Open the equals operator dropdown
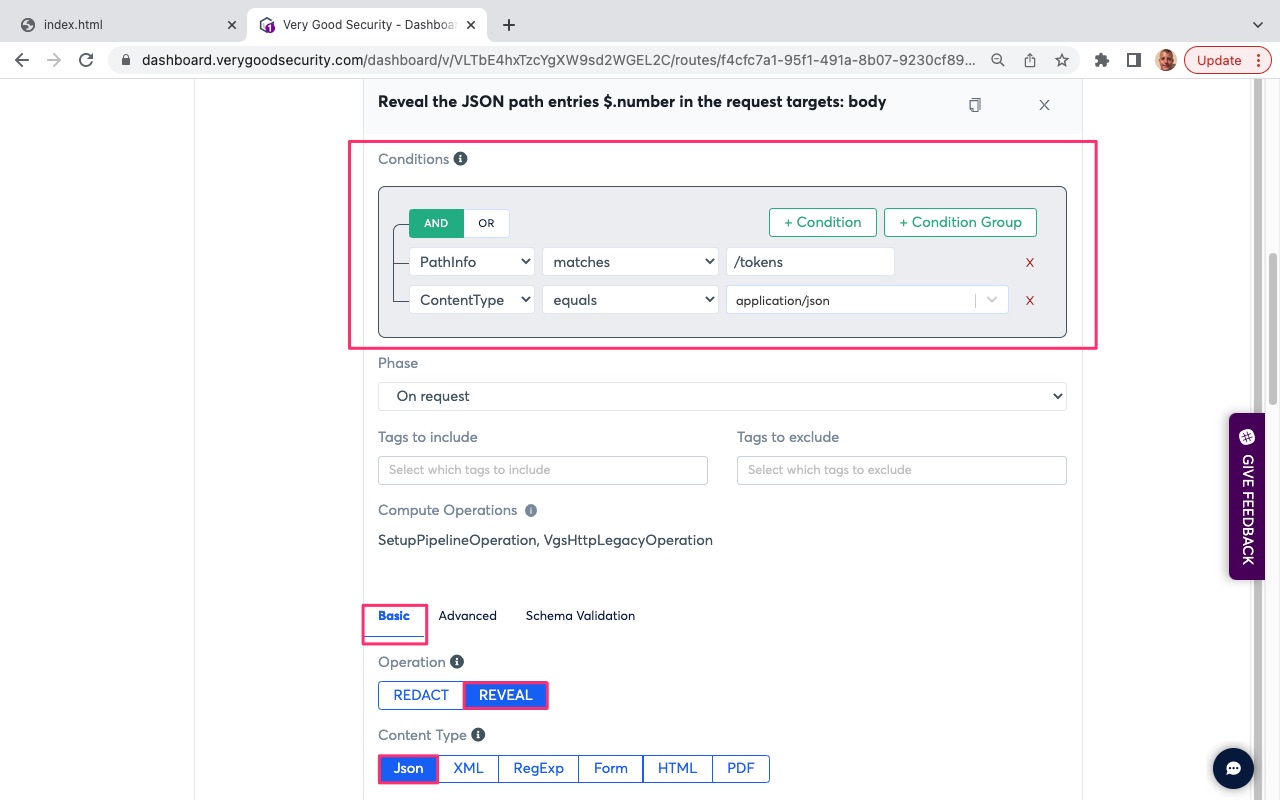 (x=630, y=300)
